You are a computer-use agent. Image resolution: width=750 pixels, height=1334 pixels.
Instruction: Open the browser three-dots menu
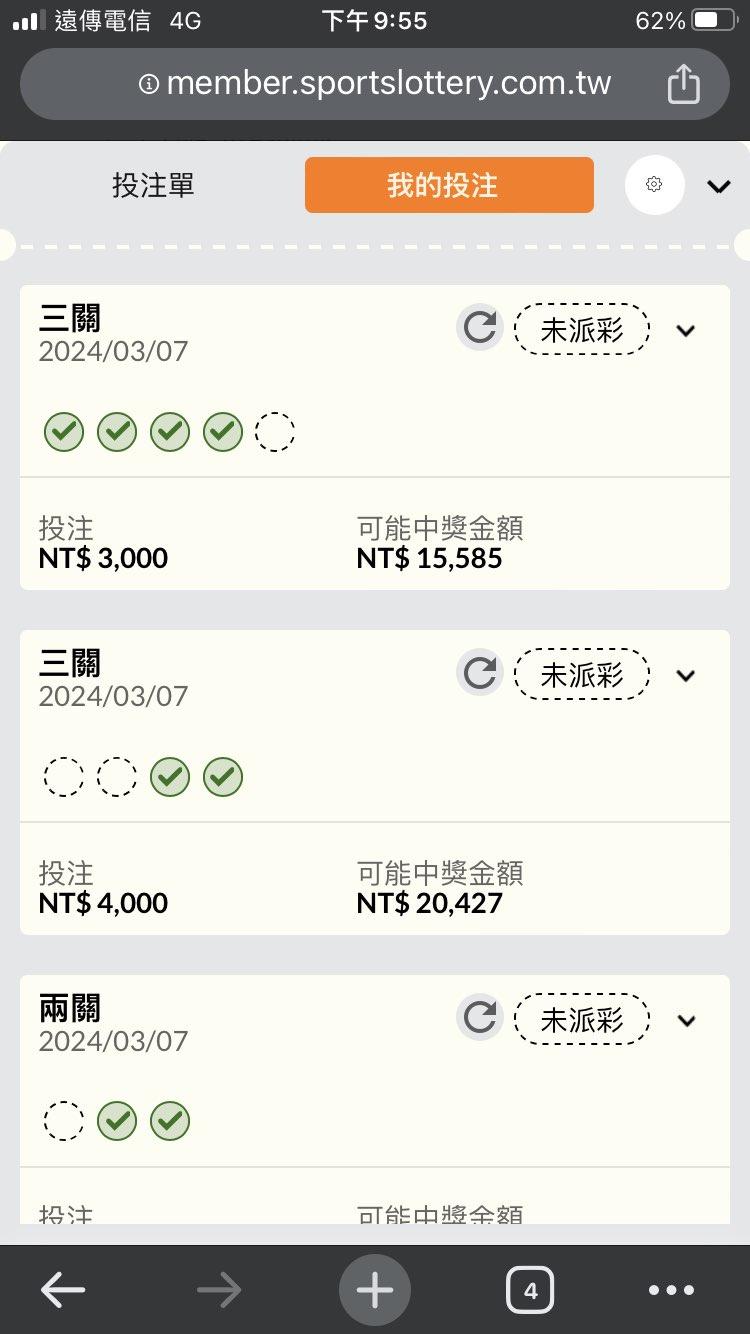(x=671, y=1290)
